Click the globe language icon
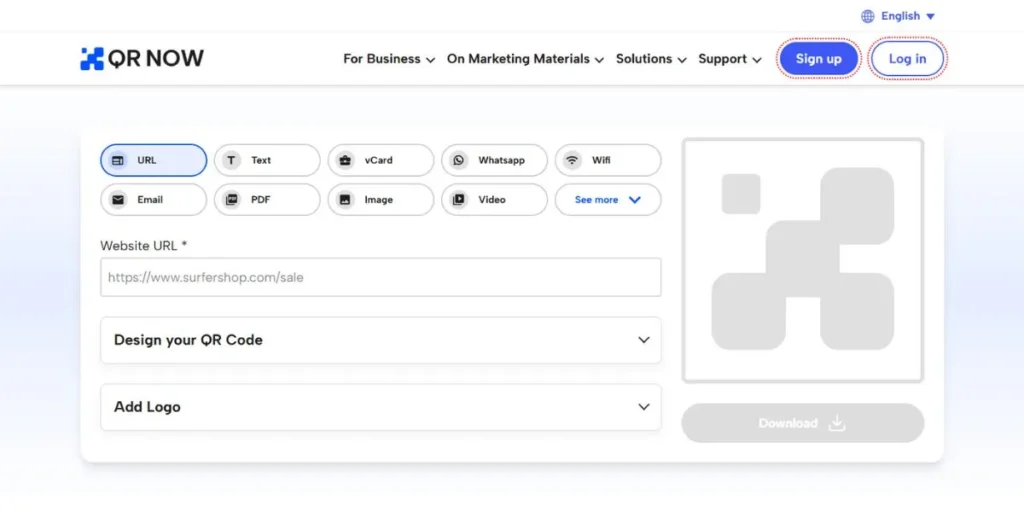The height and width of the screenshot is (512, 1024). [867, 16]
